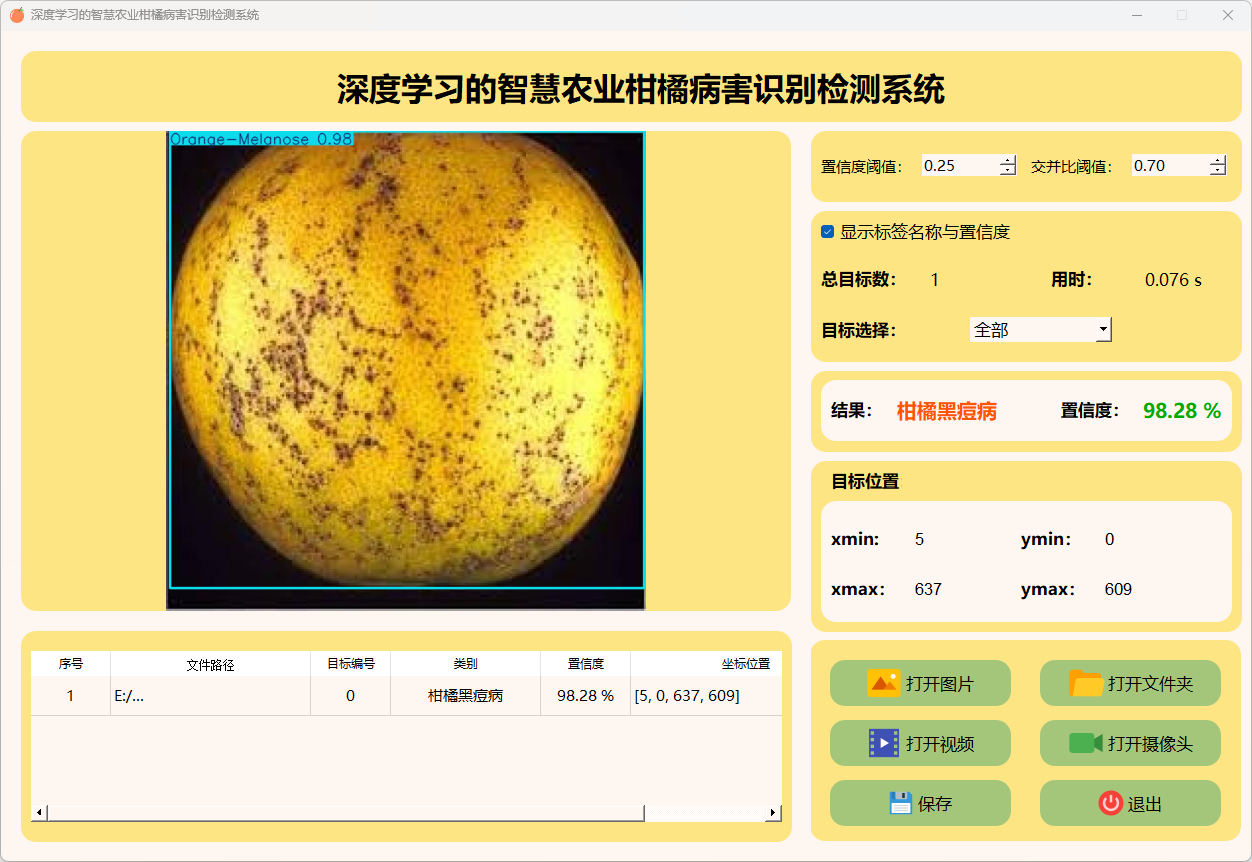The image size is (1252, 862).
Task: Click the picture icon on 打开图片
Action: pyautogui.click(x=883, y=683)
